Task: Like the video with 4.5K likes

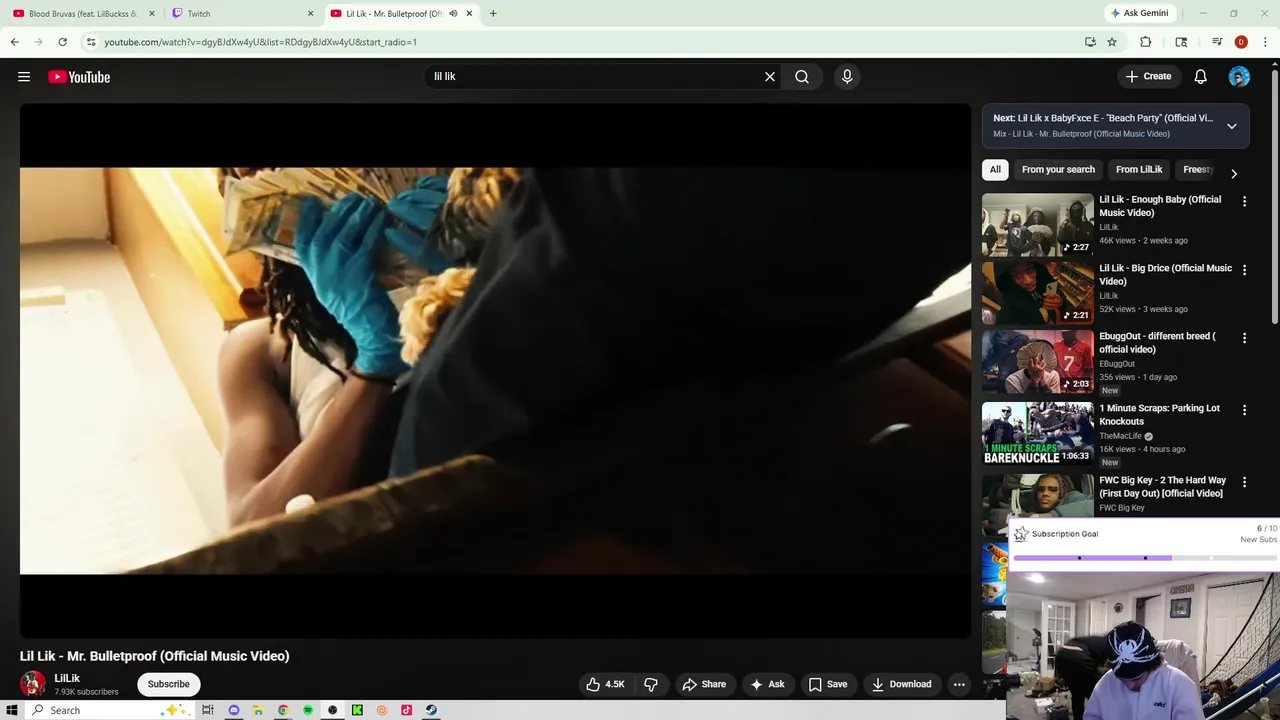Action: tap(605, 684)
